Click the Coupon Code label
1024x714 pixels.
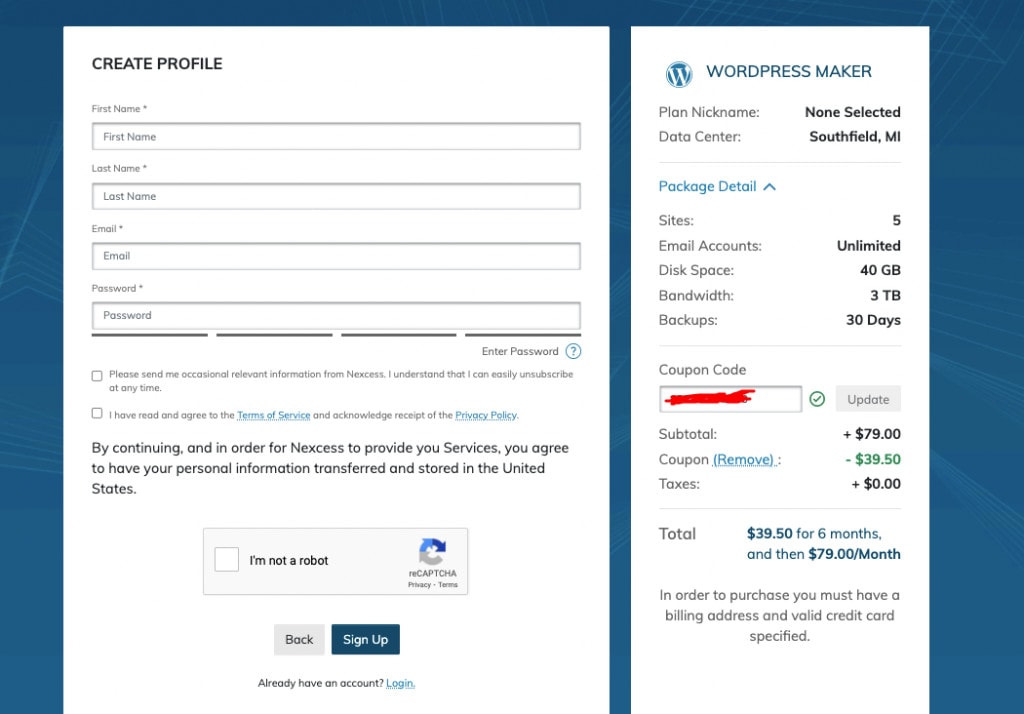click(x=702, y=370)
